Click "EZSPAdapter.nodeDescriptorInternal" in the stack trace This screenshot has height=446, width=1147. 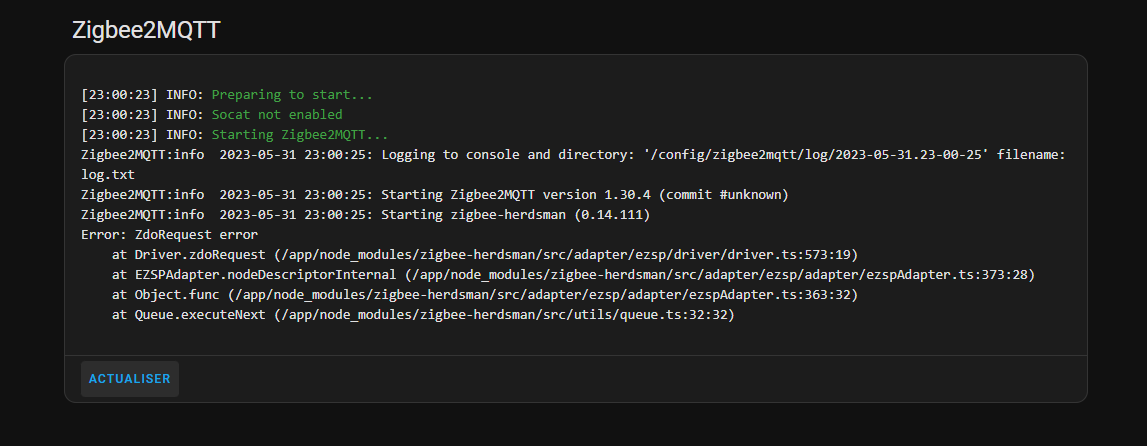tap(268, 274)
